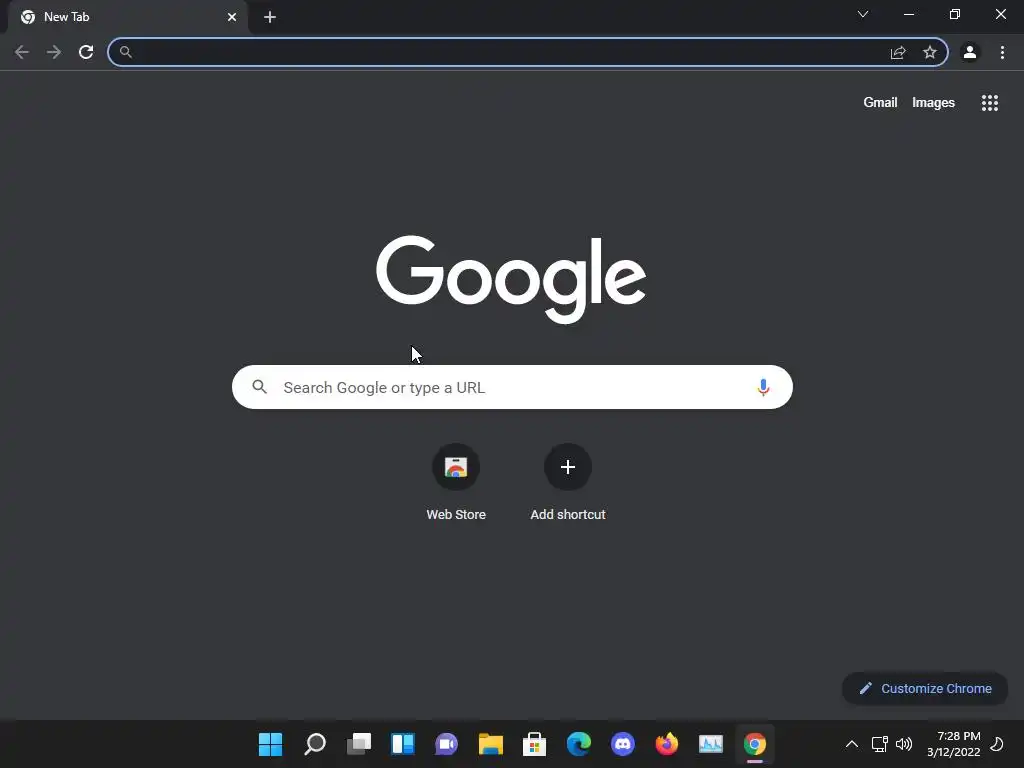
Task: Open Discord from the taskbar
Action: click(x=622, y=744)
